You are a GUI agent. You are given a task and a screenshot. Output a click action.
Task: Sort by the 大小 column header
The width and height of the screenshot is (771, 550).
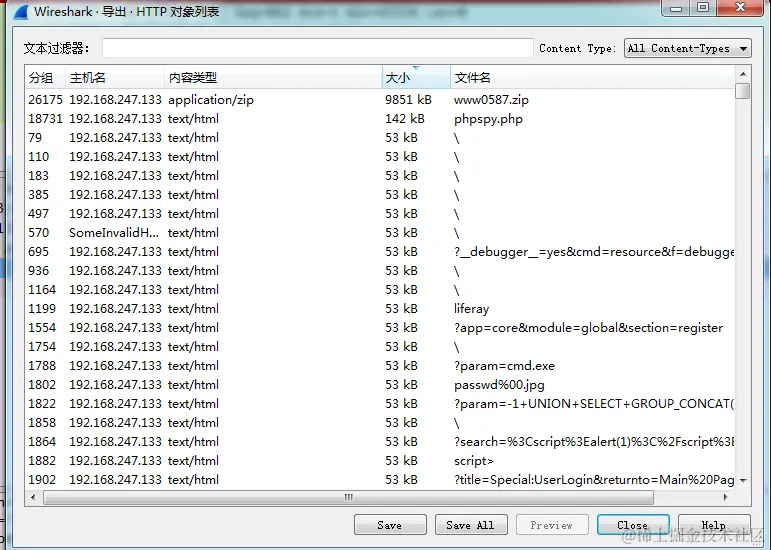point(416,77)
